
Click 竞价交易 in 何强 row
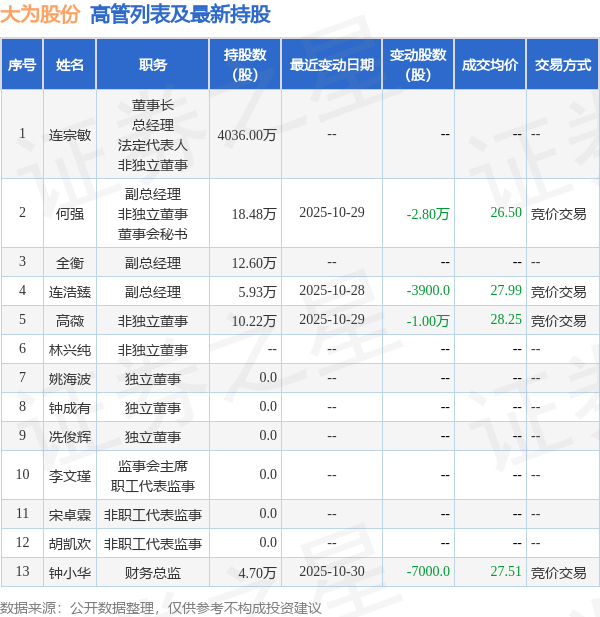558,214
